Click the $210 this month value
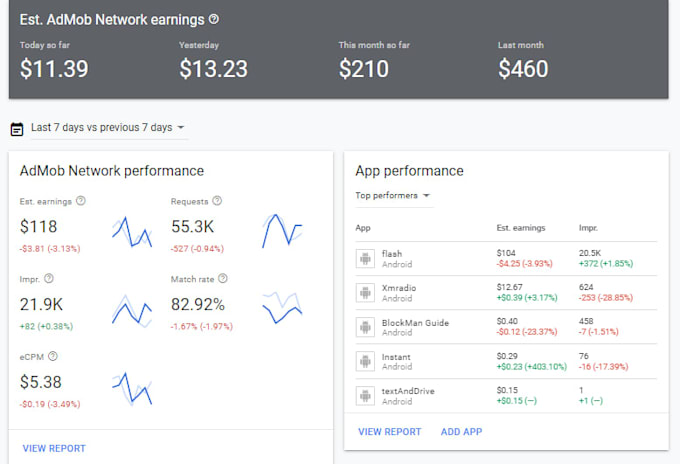Viewport: 680px width, 464px height. point(363,69)
